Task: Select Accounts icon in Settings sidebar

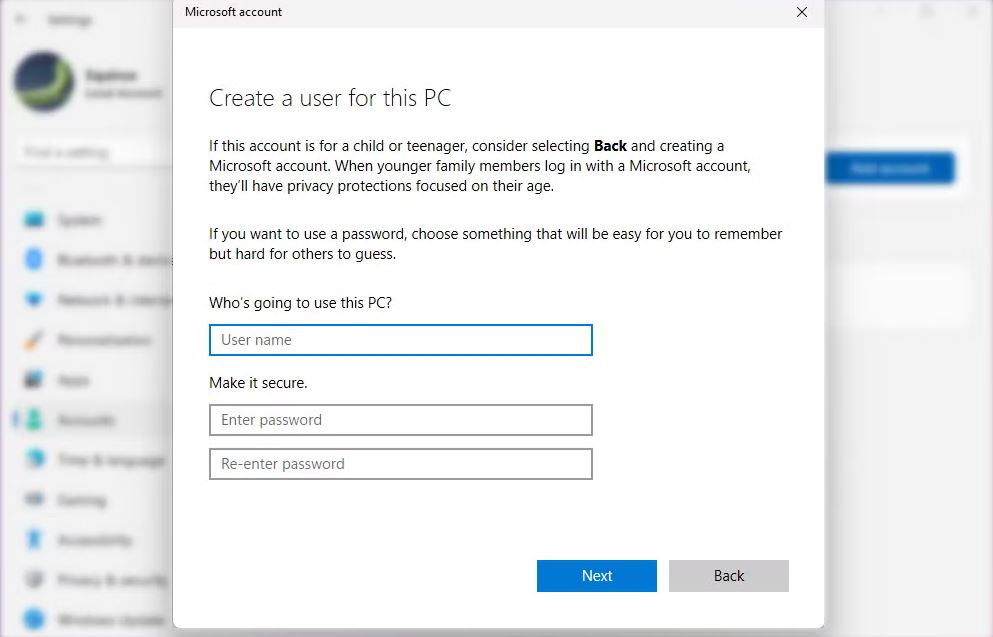Action: click(x=34, y=420)
